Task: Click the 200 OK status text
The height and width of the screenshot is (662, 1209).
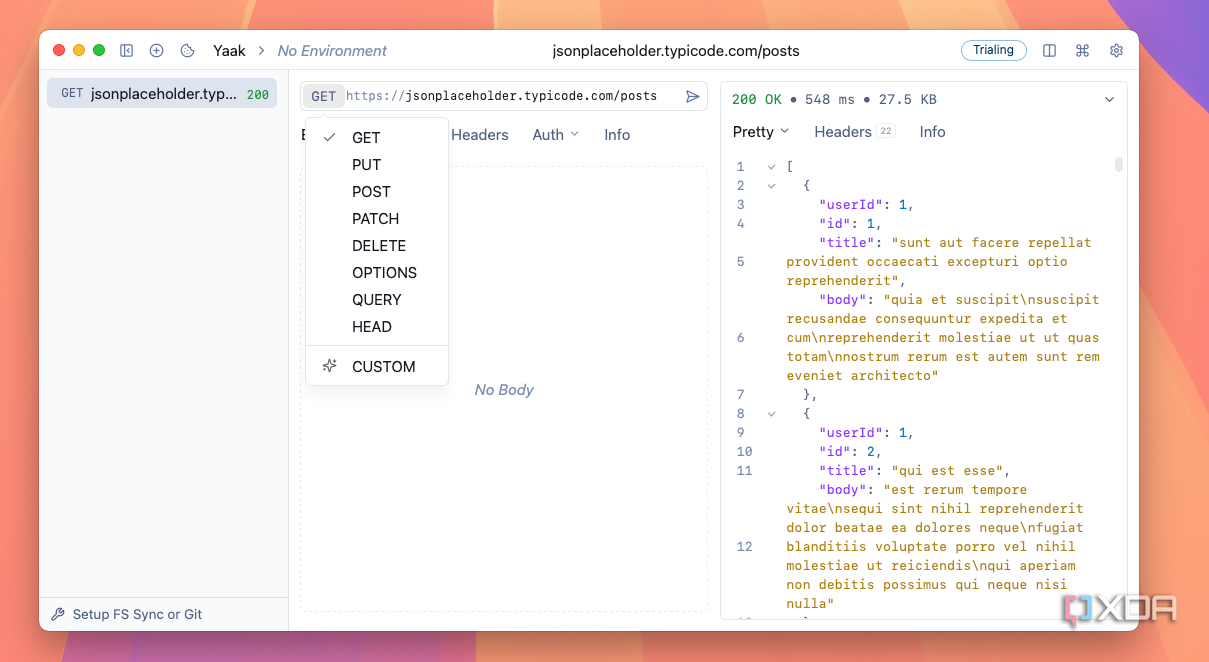Action: pyautogui.click(x=757, y=99)
